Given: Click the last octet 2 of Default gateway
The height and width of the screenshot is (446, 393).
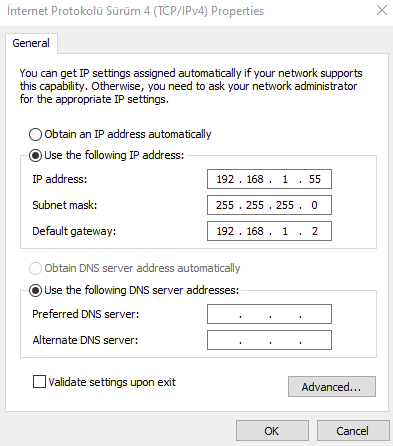Looking at the screenshot, I should pos(315,231).
